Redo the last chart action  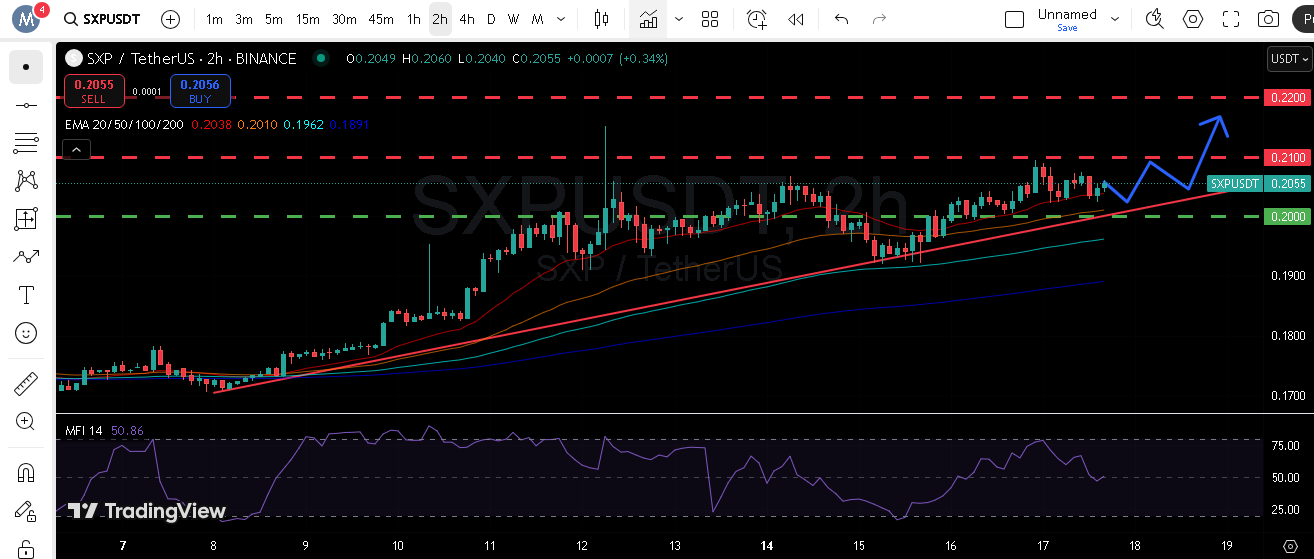point(880,19)
